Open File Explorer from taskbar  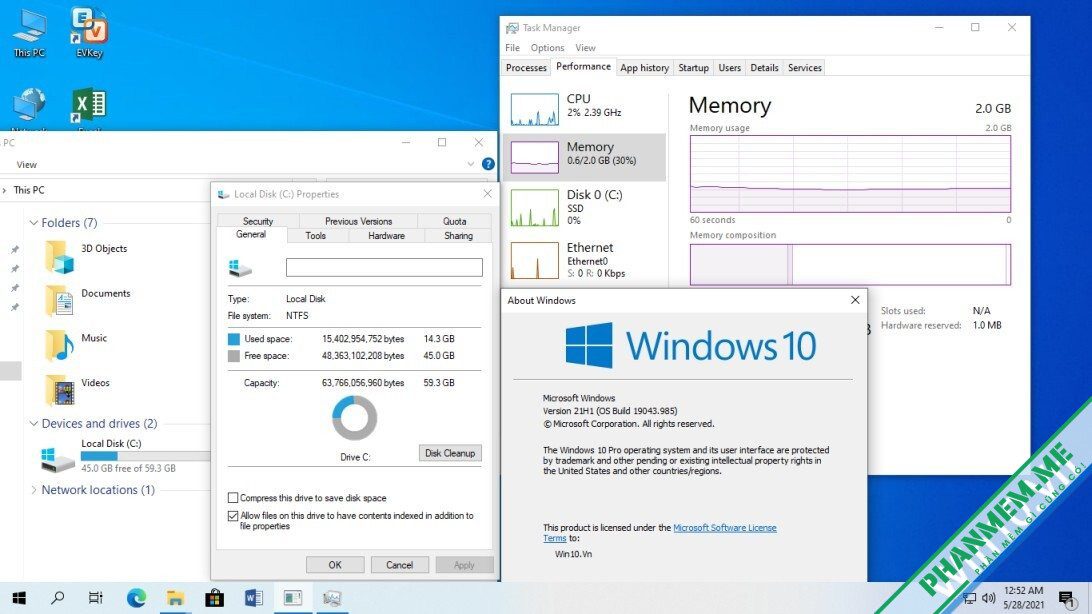tap(175, 597)
